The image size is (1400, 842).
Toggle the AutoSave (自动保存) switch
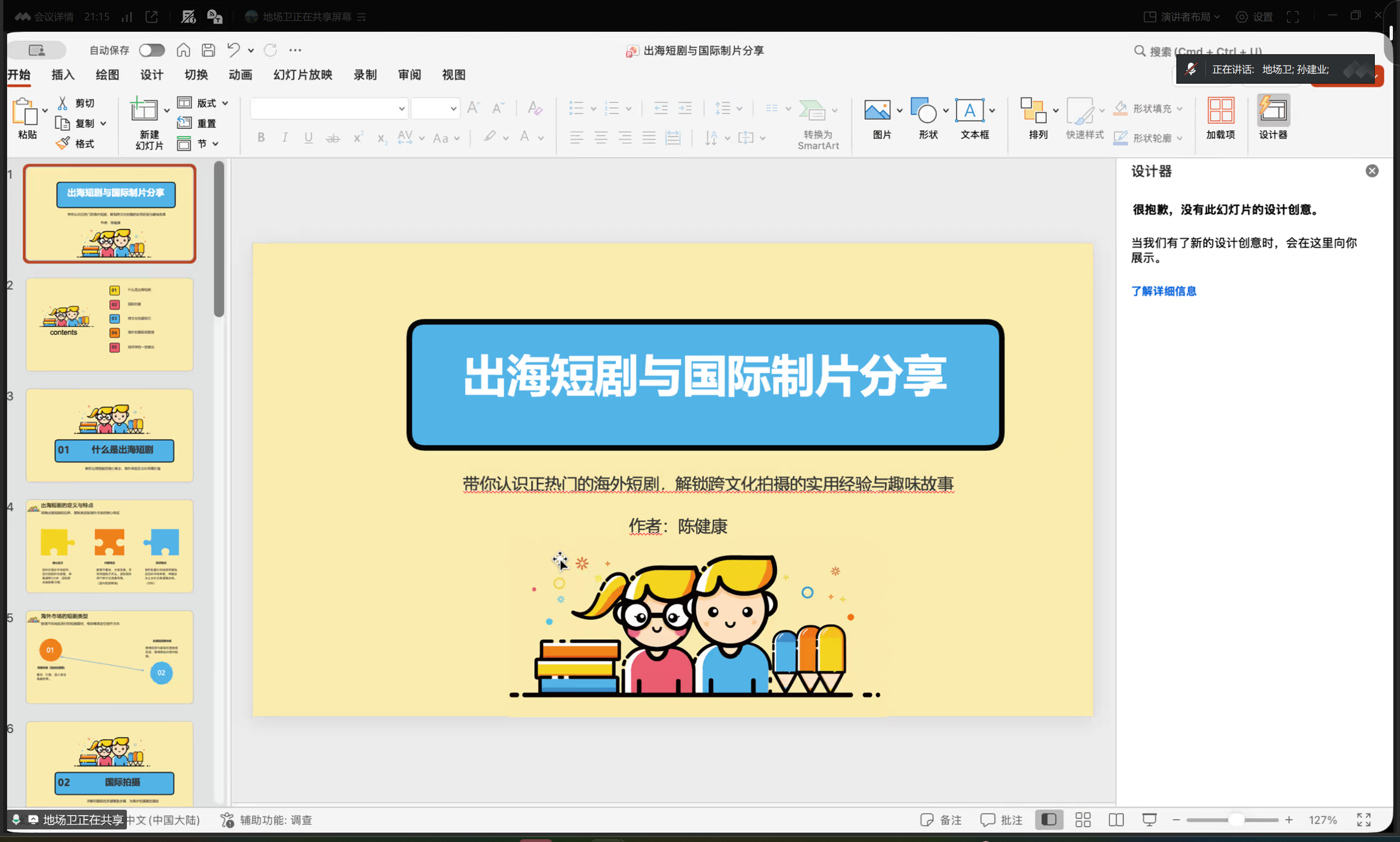click(151, 50)
